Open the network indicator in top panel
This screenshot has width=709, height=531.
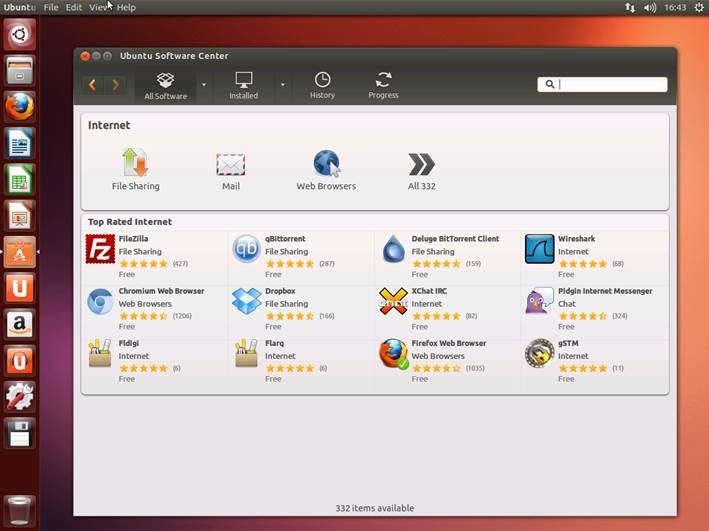(x=630, y=7)
